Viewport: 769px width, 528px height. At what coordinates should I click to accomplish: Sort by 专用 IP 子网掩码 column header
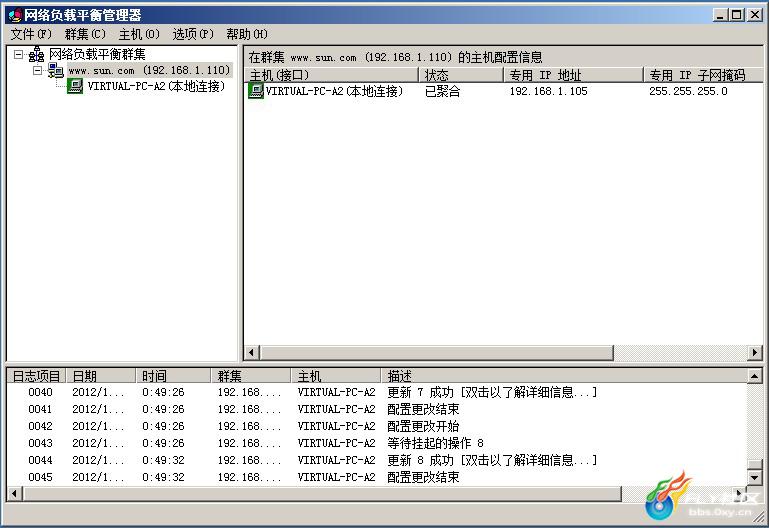(703, 75)
